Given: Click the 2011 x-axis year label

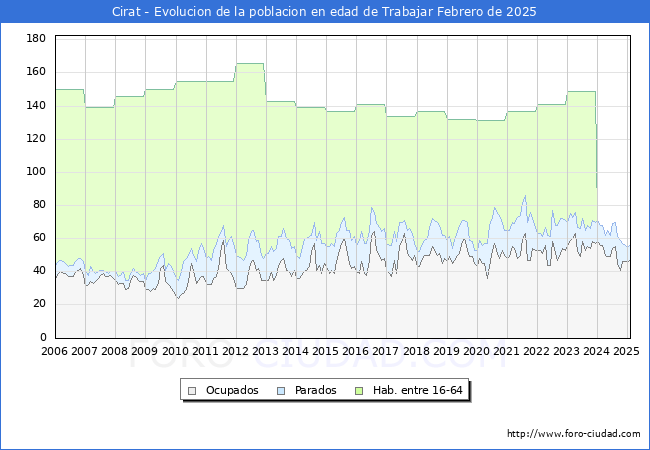Looking at the screenshot, I should click(x=205, y=351).
